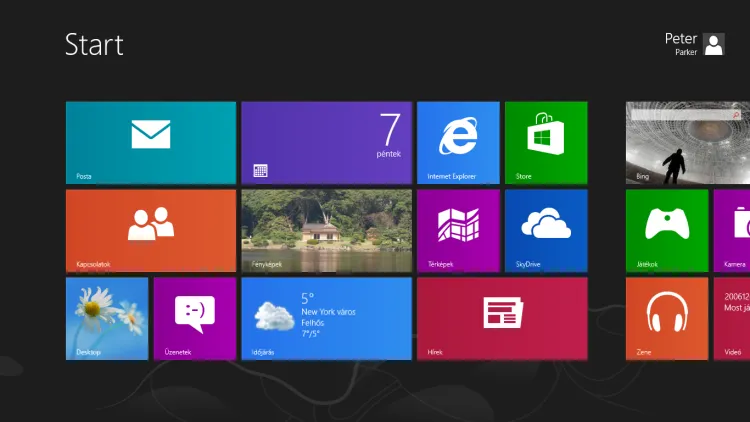Viewport: 750px width, 422px height.
Task: Open the Hírek news tile
Action: click(502, 318)
